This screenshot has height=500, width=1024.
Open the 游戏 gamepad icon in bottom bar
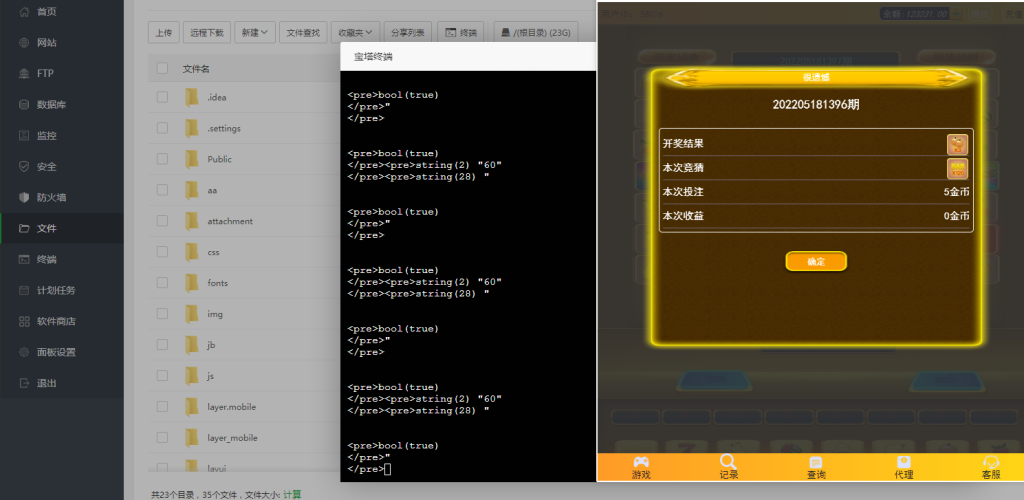click(x=640, y=462)
